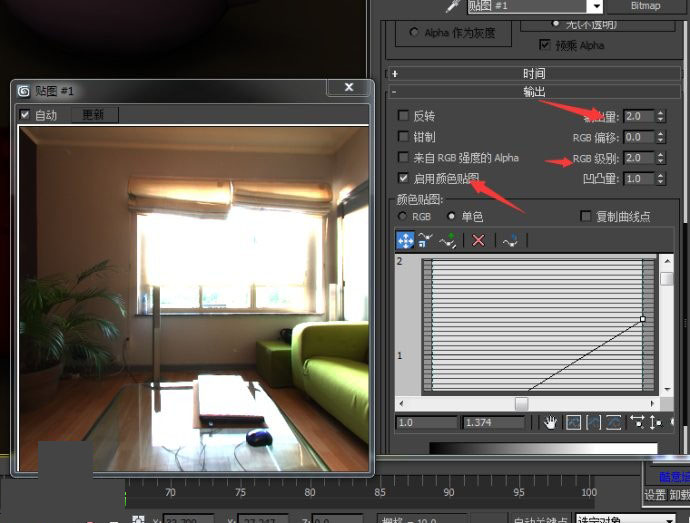Click the RGB 偏移 spinner arrows
690x523 pixels.
[x=660, y=137]
